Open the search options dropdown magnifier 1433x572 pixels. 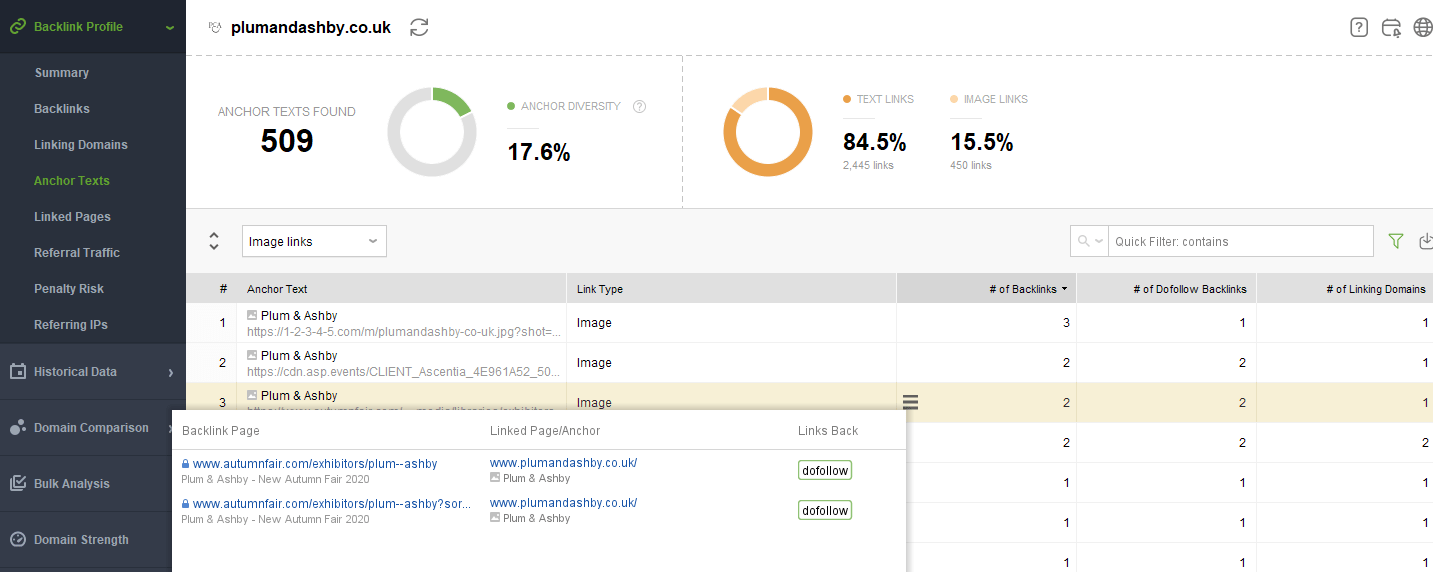point(1089,241)
